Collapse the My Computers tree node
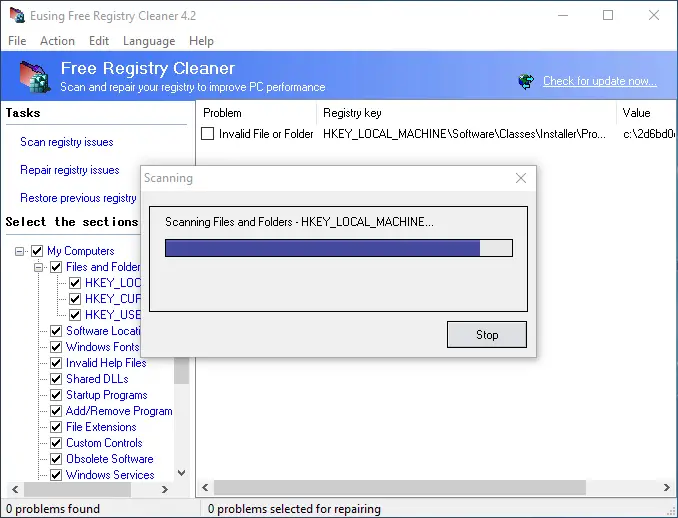Screen dimensions: 678x518 (x=19, y=251)
